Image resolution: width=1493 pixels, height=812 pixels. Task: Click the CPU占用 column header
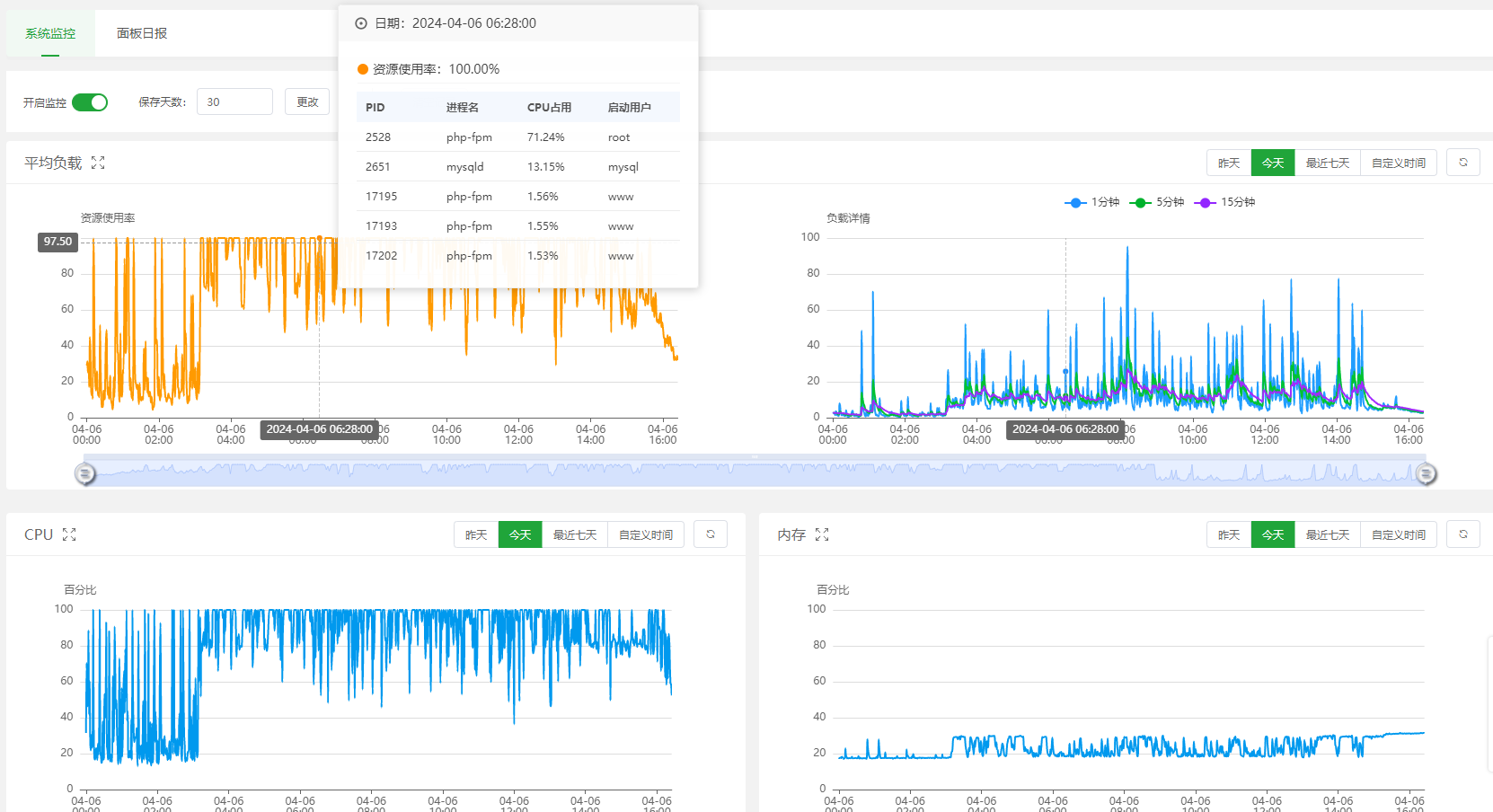(549, 107)
